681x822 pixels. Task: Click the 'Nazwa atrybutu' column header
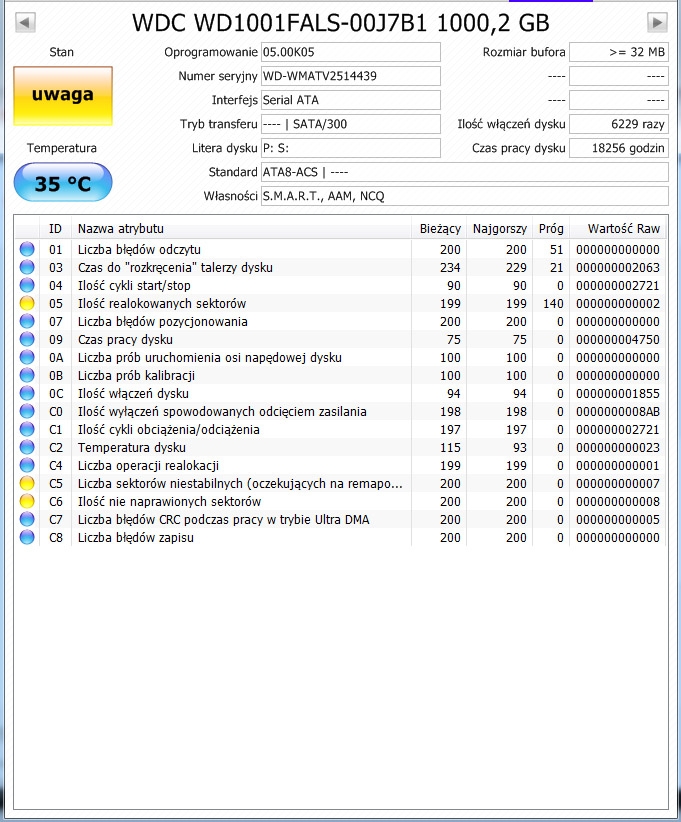pos(241,229)
